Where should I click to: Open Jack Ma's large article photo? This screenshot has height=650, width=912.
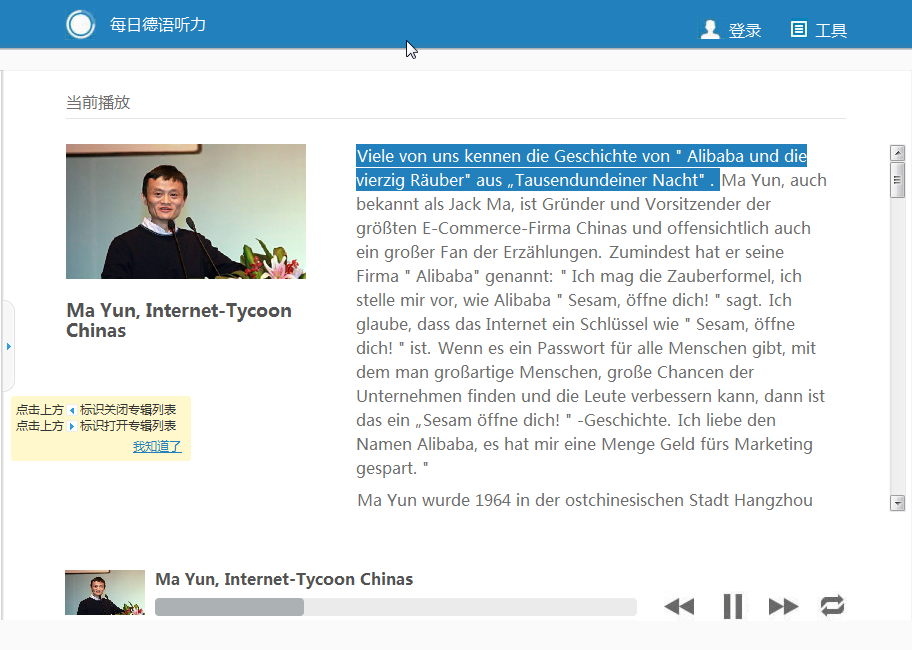(x=186, y=212)
